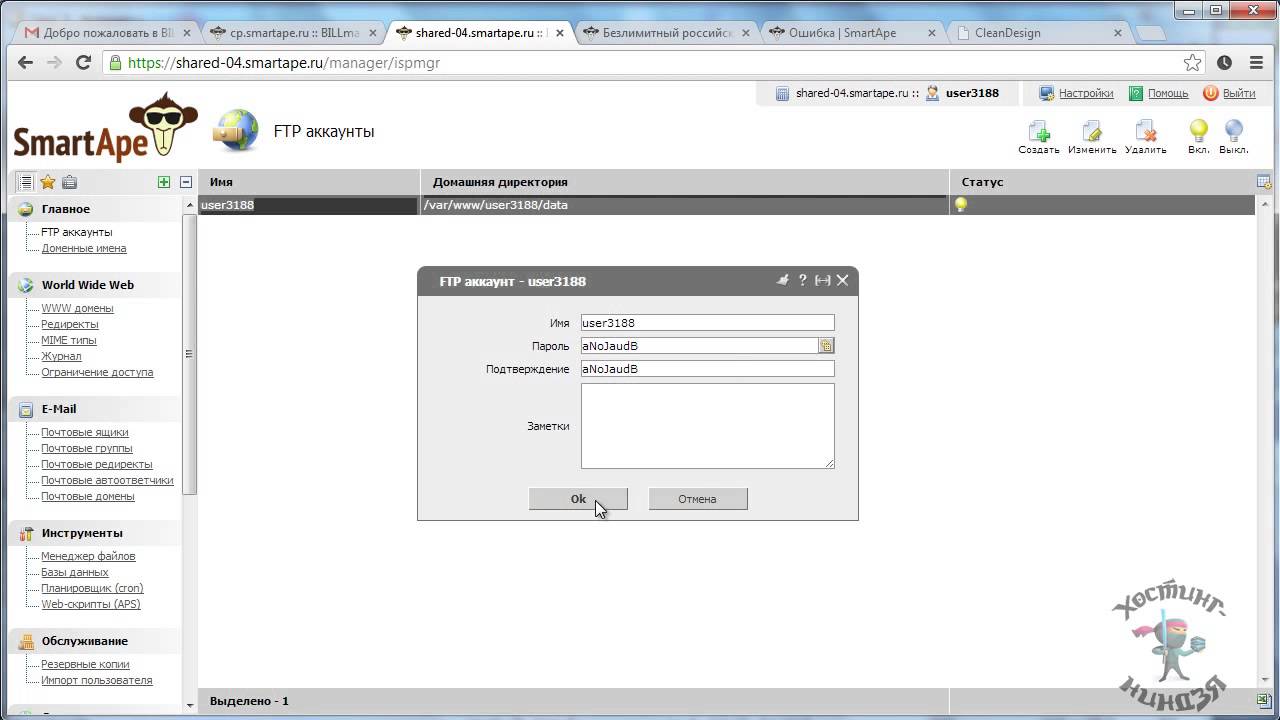The image size is (1280, 720).
Task: Open help in FTP account dialog
Action: [x=802, y=281]
